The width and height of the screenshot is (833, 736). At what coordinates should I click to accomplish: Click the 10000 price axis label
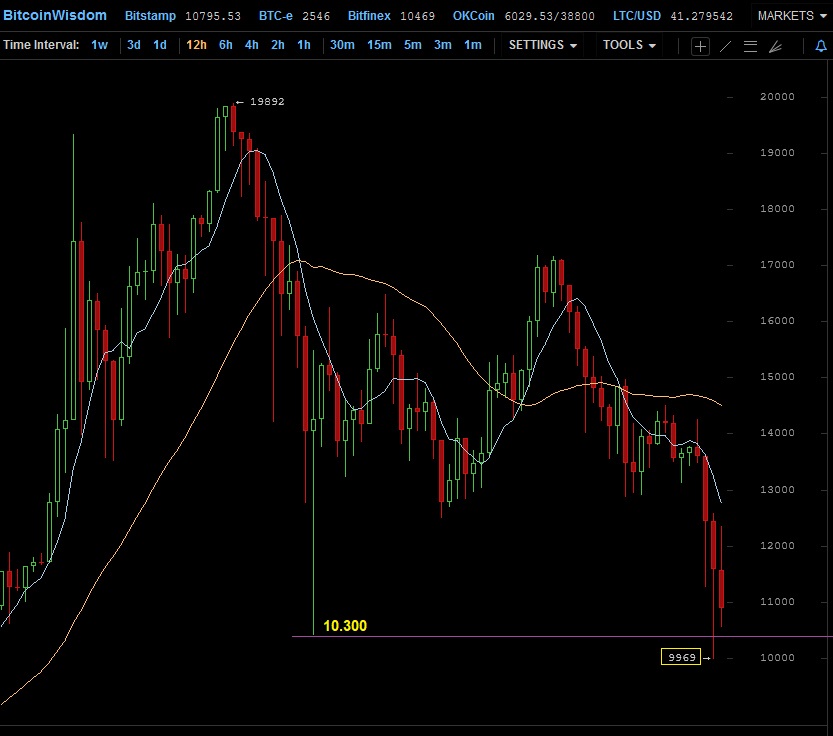(x=777, y=657)
